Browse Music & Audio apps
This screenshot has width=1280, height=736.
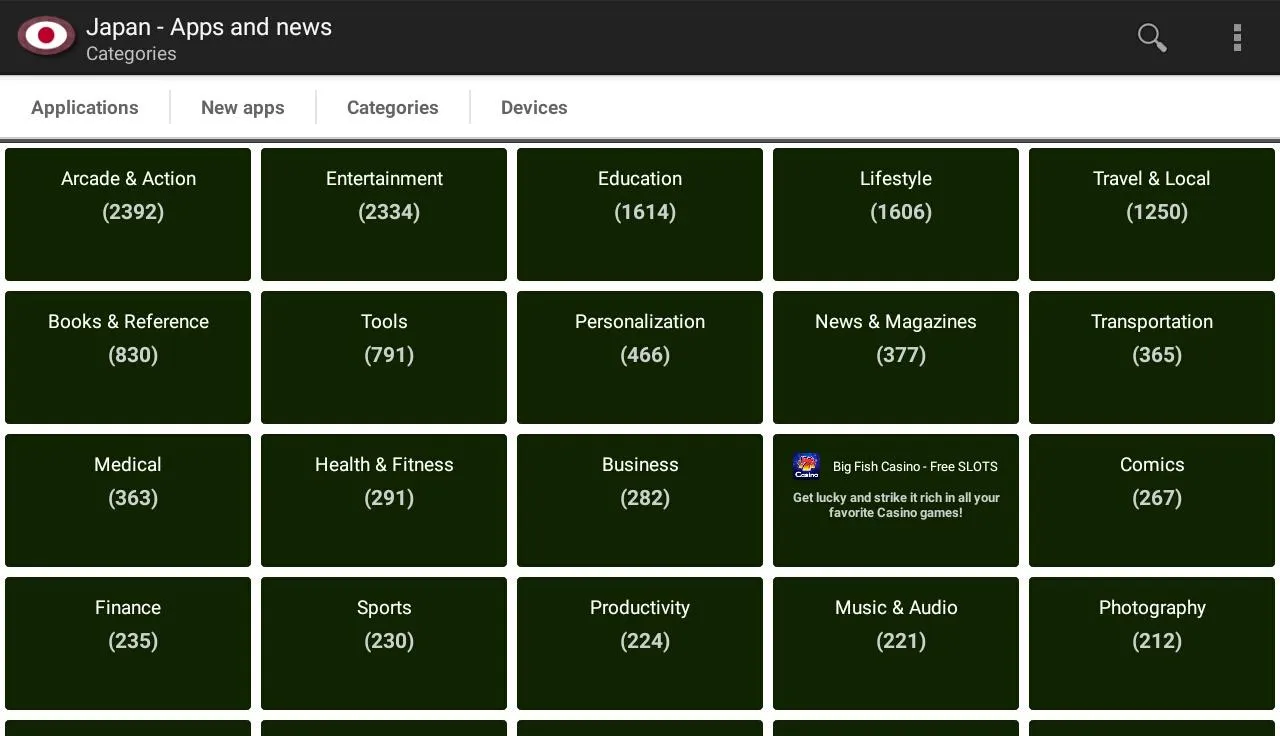click(896, 643)
